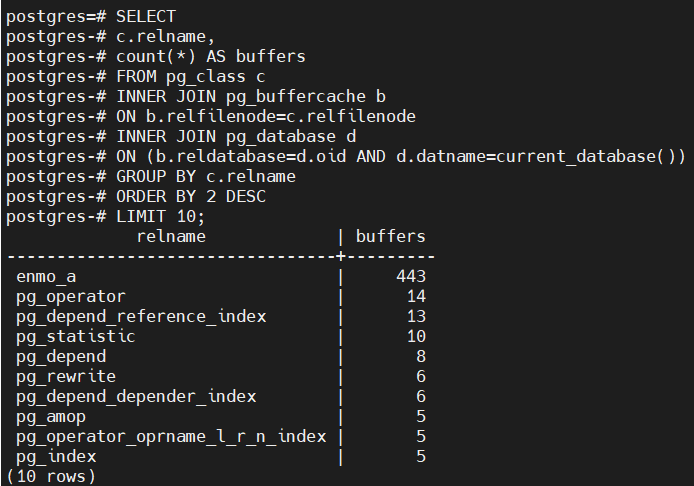Click the enmo_a row name
This screenshot has height=486, width=694.
coord(46,276)
